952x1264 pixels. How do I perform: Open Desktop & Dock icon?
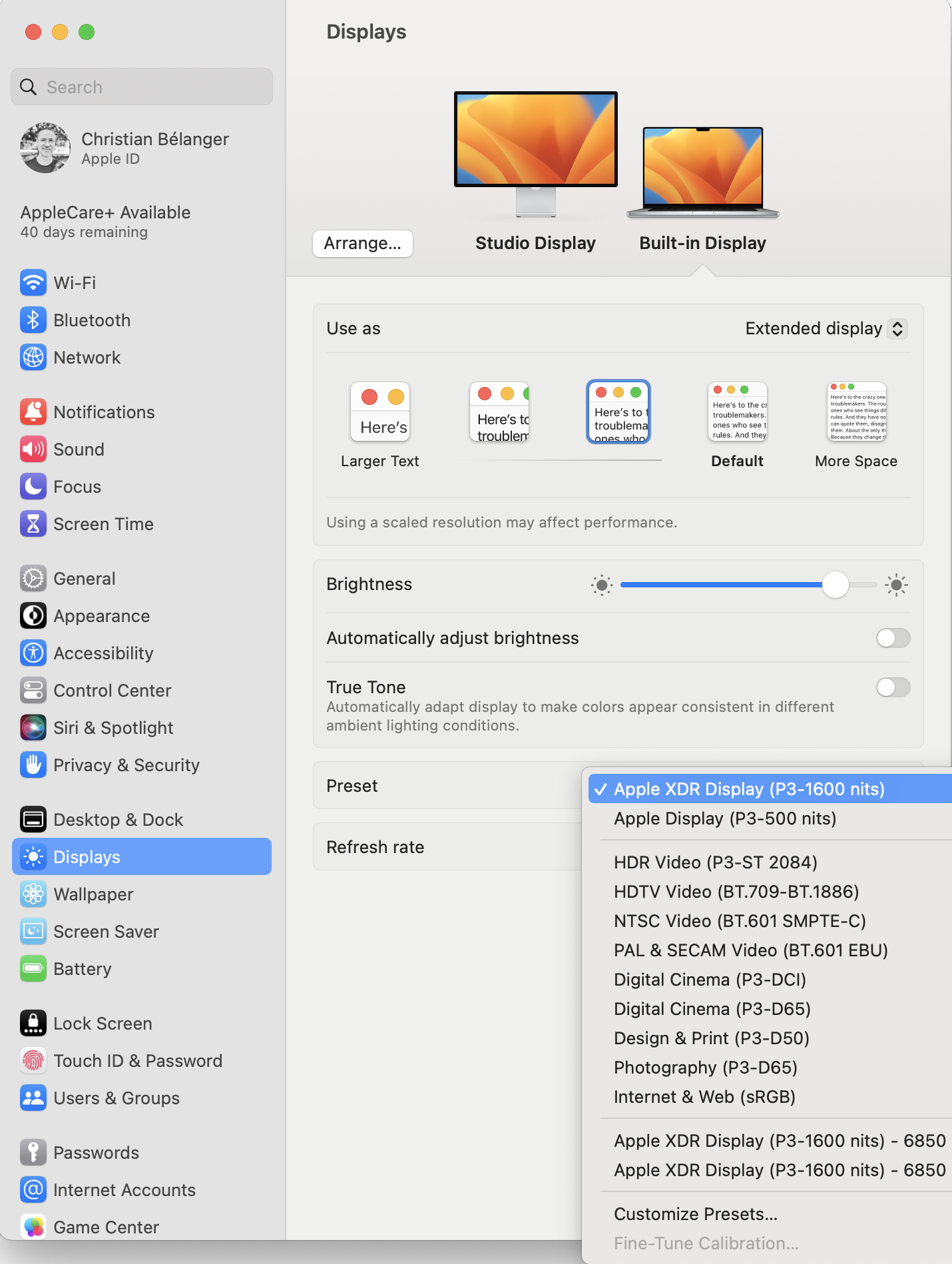pyautogui.click(x=33, y=819)
